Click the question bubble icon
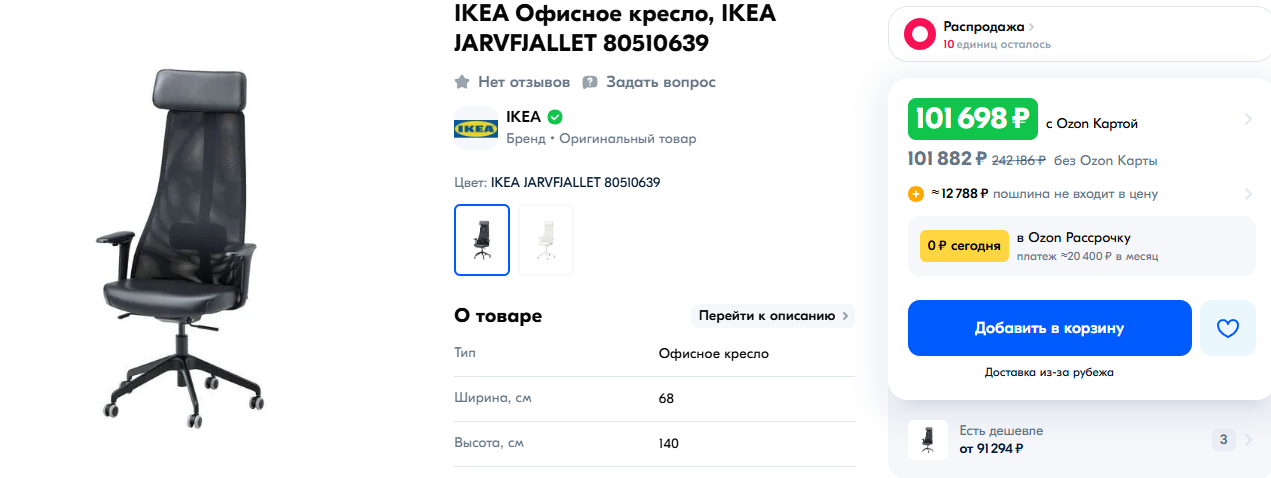Viewport: 1271px width, 478px height. tap(590, 82)
